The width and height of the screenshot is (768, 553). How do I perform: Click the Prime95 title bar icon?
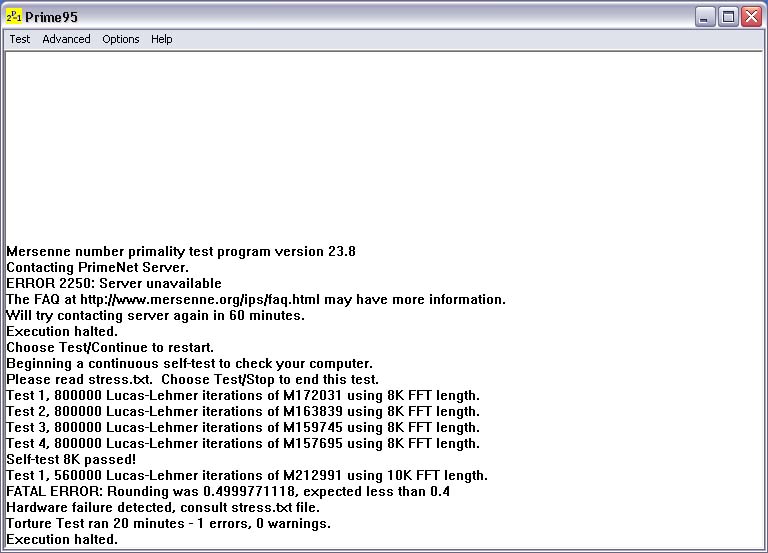click(x=14, y=17)
